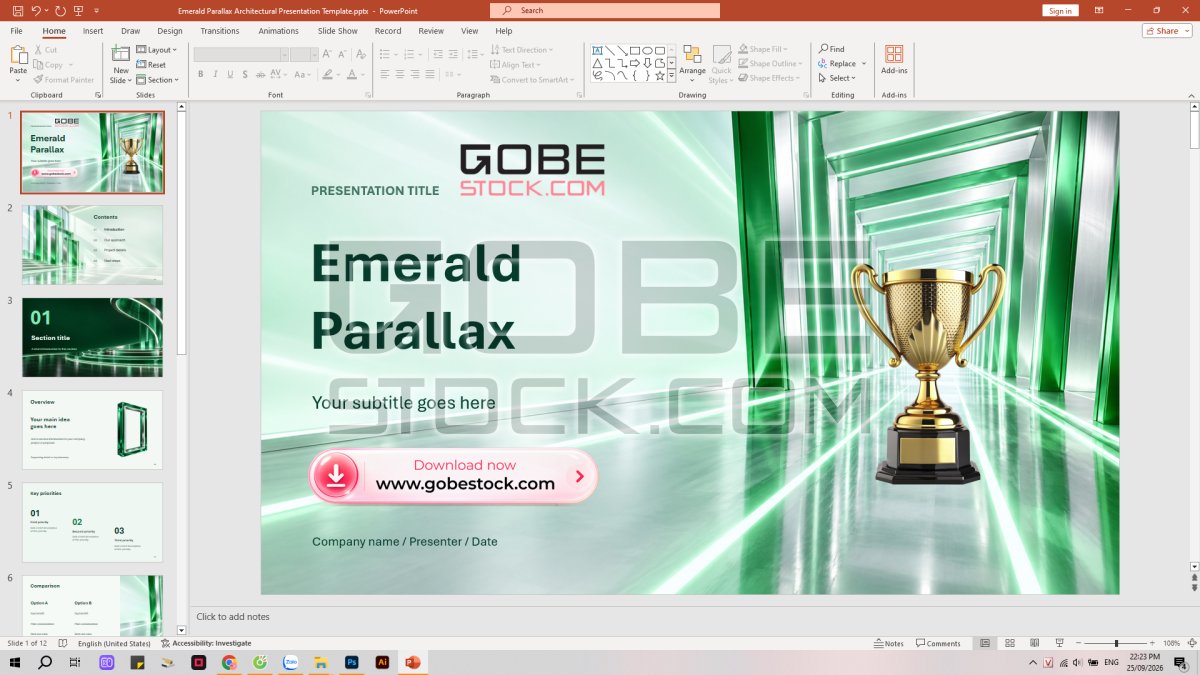Select slide 2 Contents thumbnail
The width and height of the screenshot is (1200, 675).
[x=92, y=245]
